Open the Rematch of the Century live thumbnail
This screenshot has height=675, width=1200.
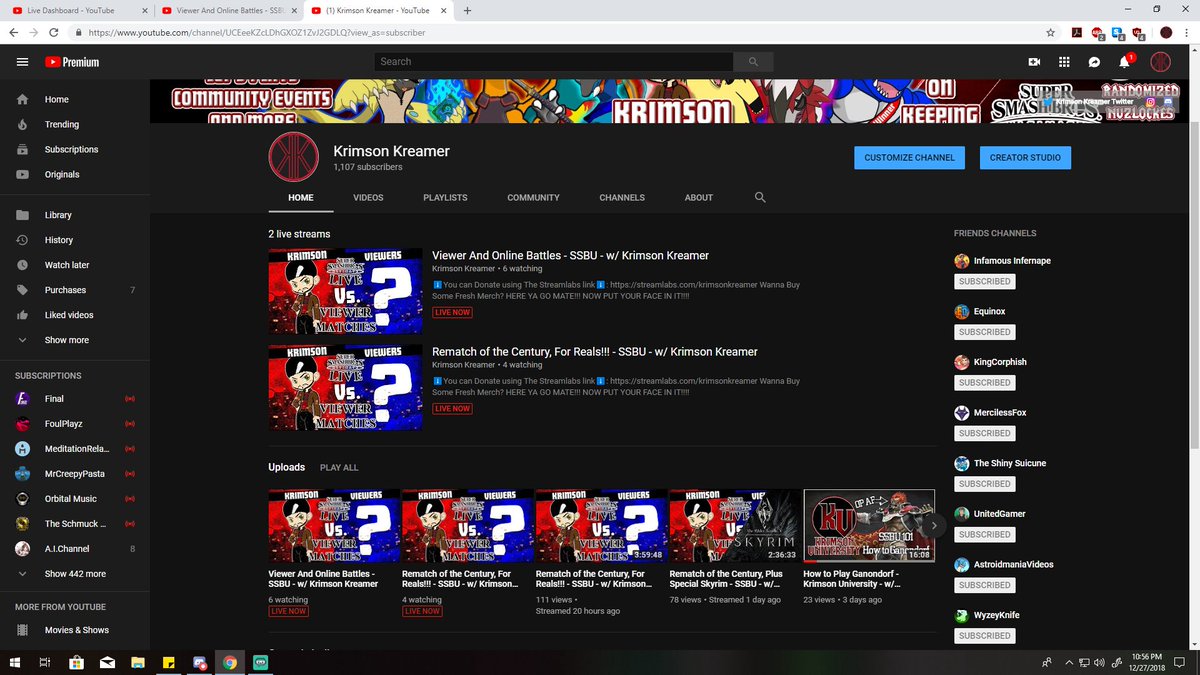coord(345,387)
